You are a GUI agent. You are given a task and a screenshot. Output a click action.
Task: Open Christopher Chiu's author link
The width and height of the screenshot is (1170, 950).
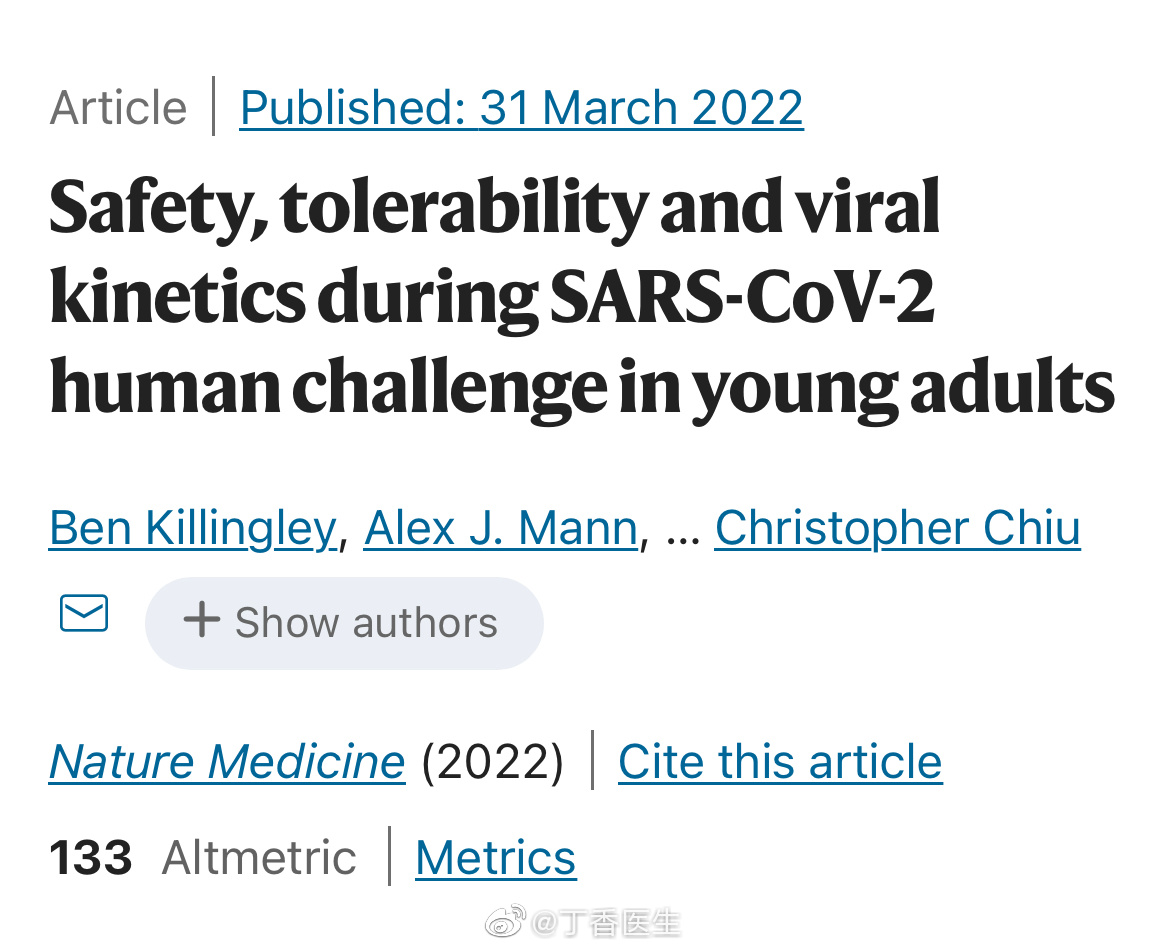(897, 528)
